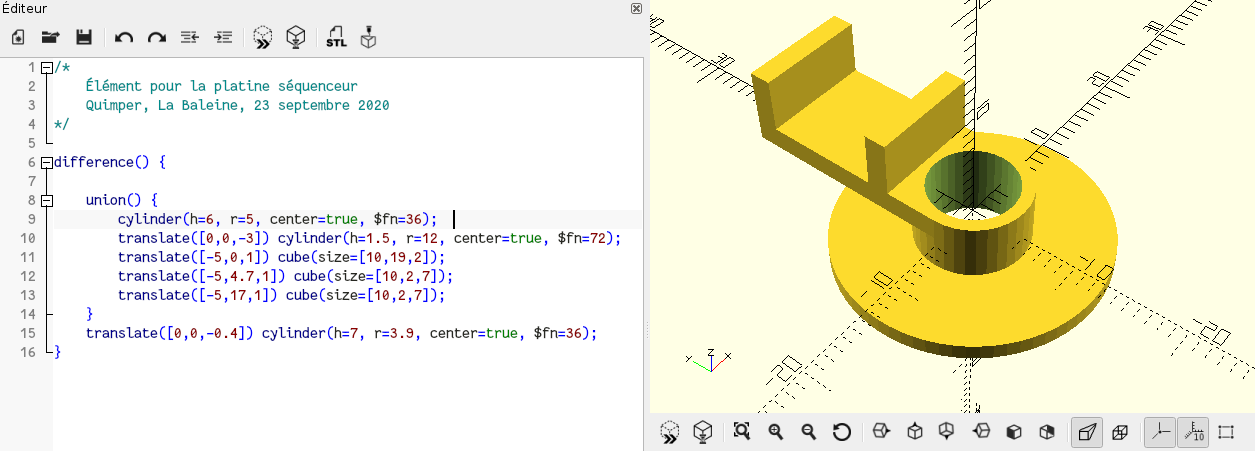Save the file with the floppy disk icon
Screen dimensions: 1255x451
84,38
